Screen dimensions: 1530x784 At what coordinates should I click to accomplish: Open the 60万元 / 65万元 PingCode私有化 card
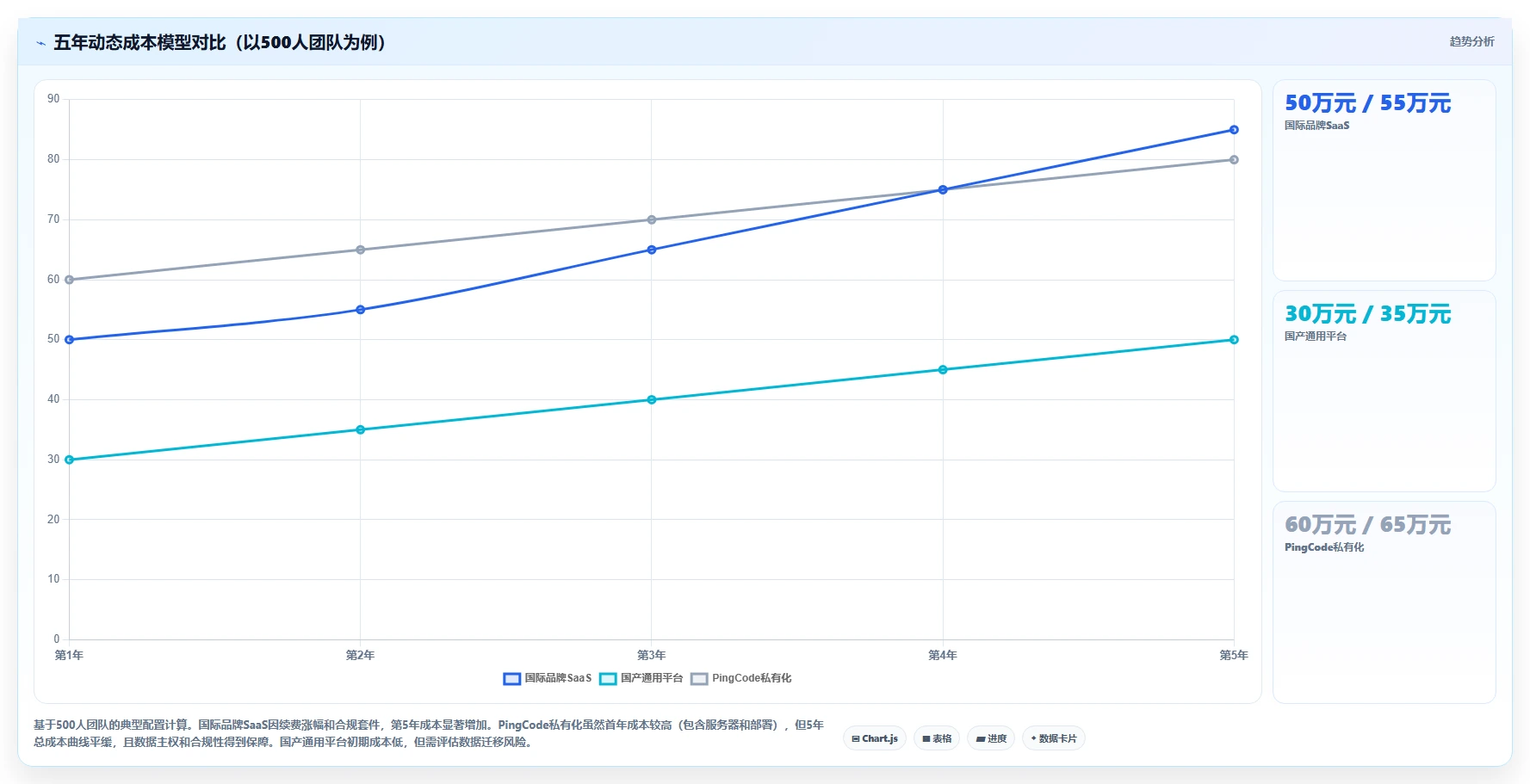pyautogui.click(x=1384, y=602)
